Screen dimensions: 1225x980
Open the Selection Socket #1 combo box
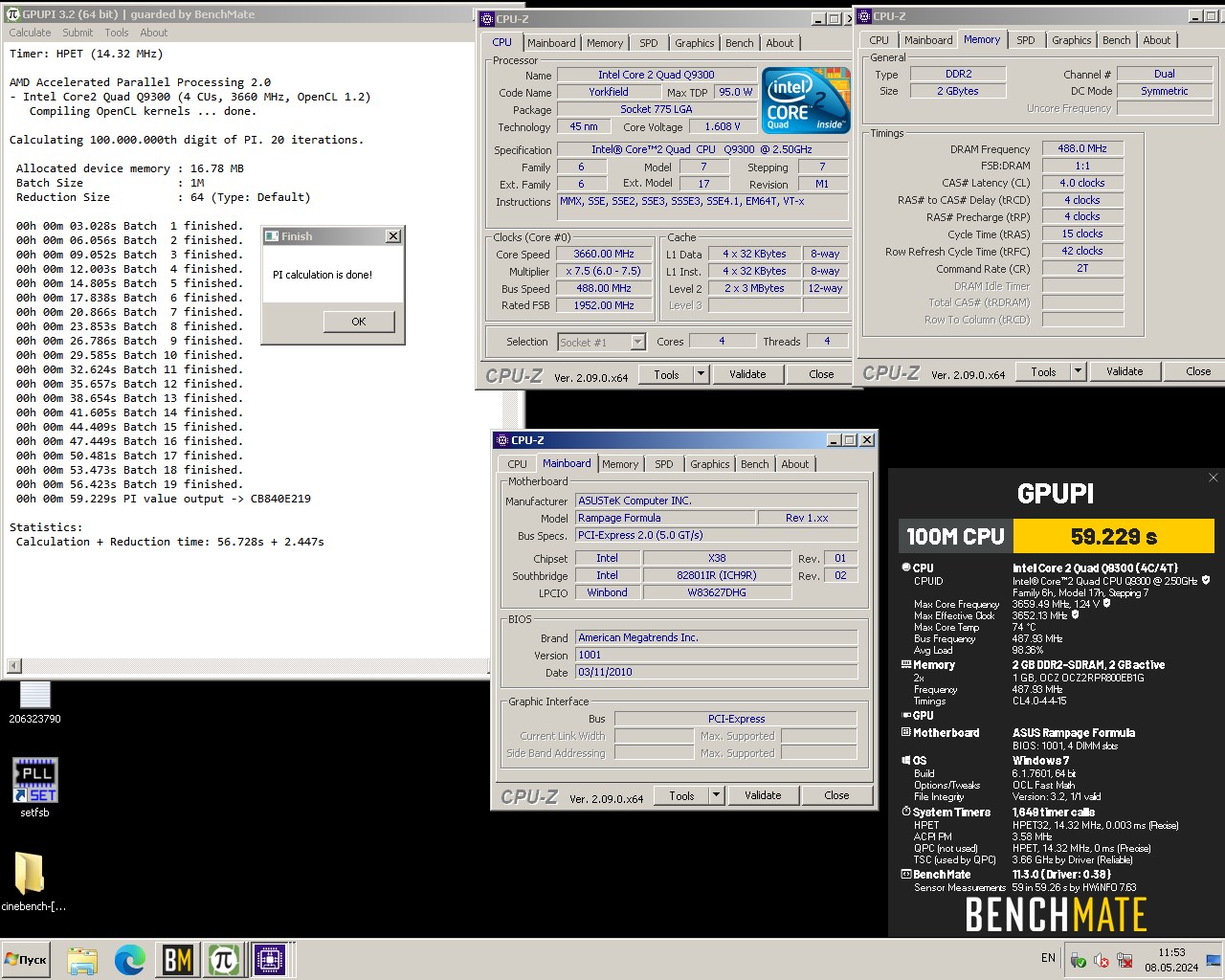point(638,342)
